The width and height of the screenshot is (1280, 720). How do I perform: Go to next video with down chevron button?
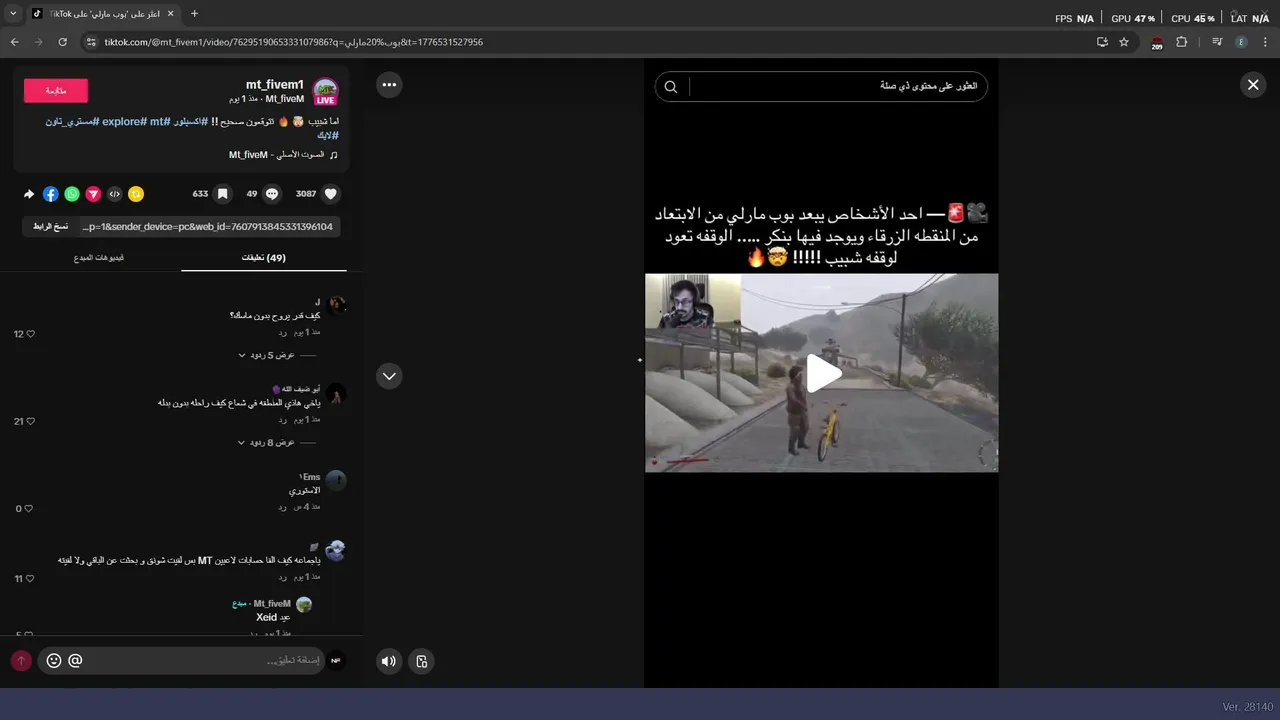tap(389, 376)
